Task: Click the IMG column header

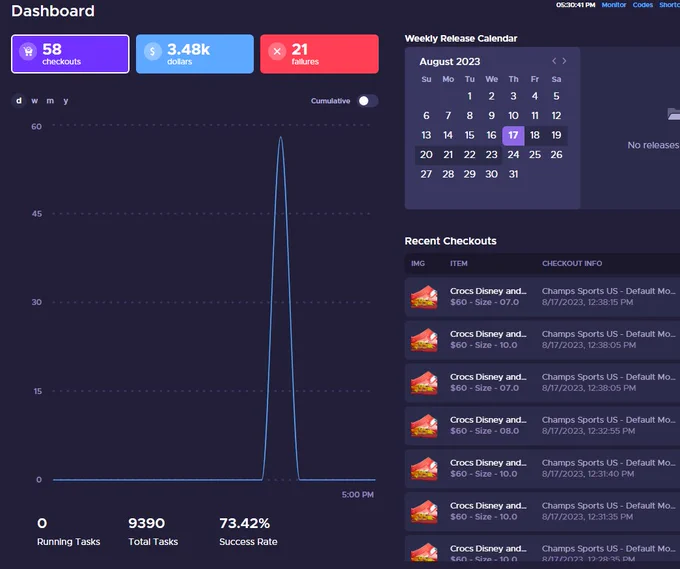Action: [418, 263]
